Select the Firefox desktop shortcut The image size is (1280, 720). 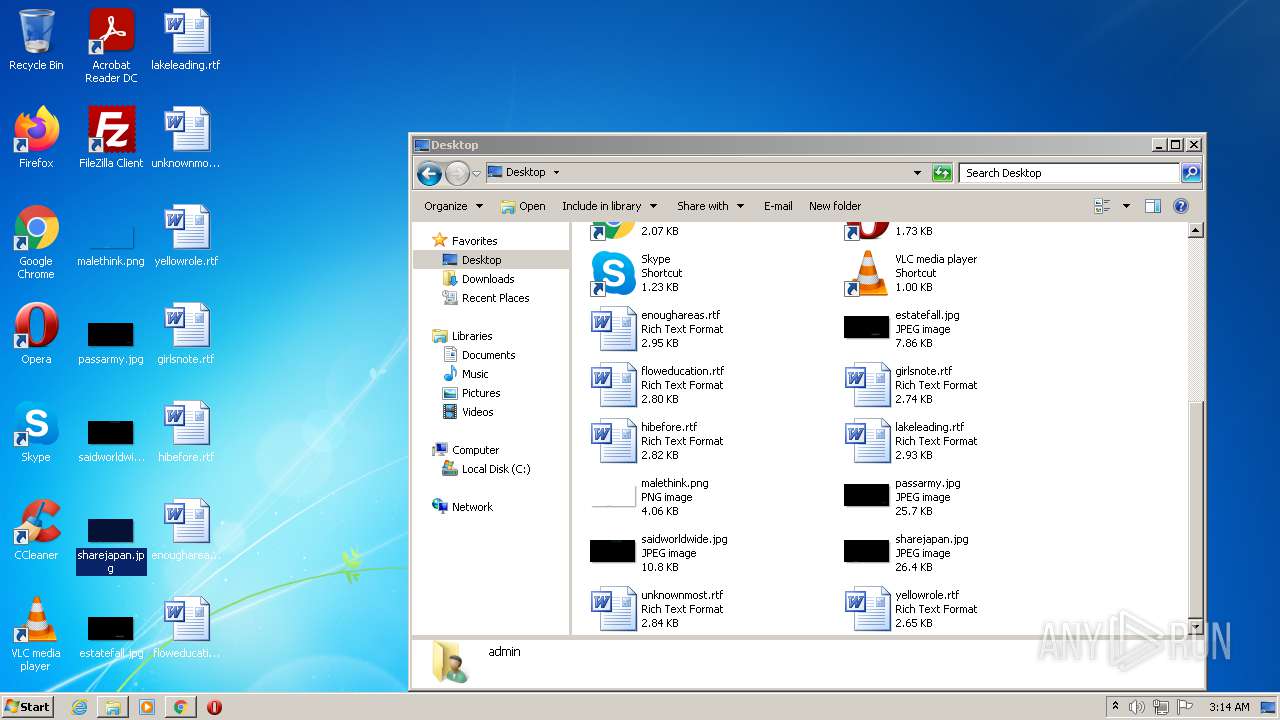tap(36, 138)
